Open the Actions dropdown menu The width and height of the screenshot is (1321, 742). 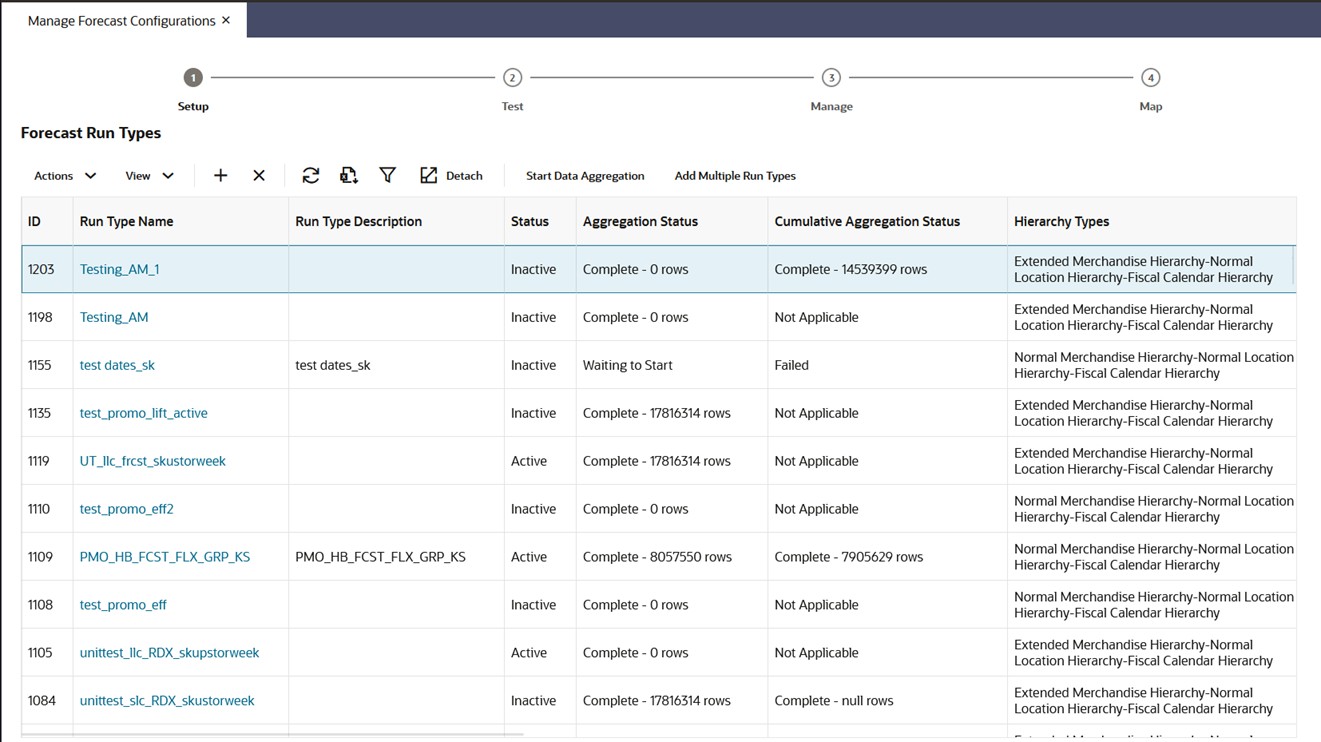pos(65,176)
